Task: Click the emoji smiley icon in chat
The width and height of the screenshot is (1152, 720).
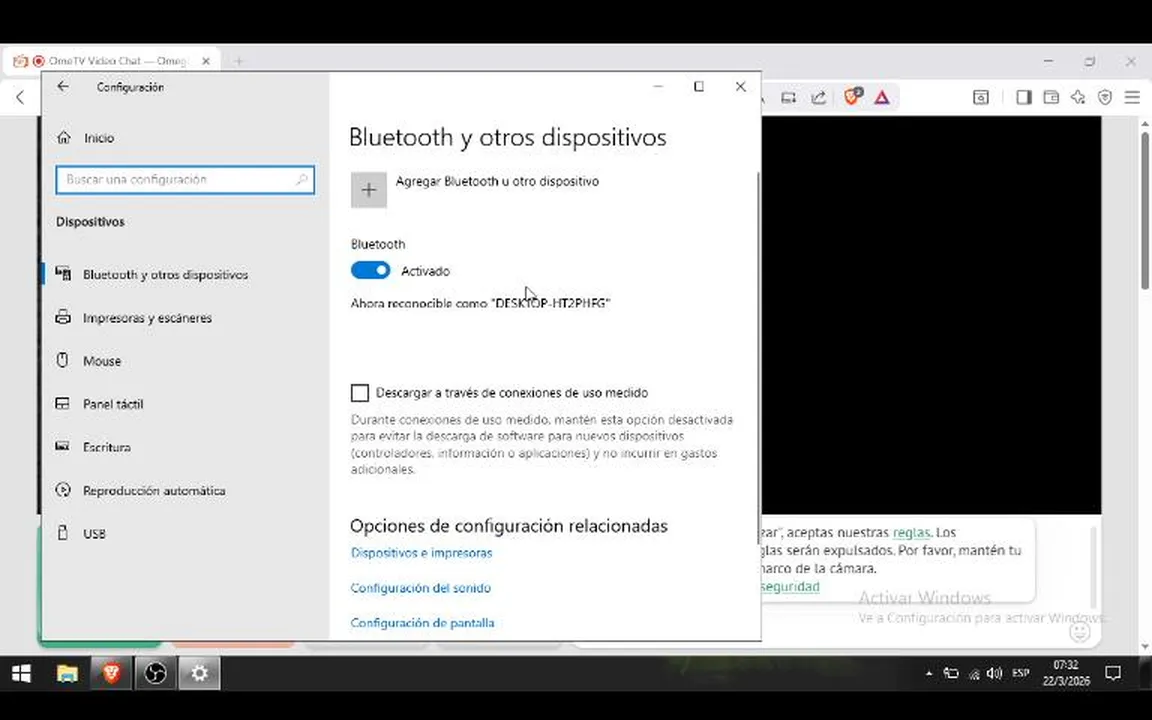Action: 1079,632
